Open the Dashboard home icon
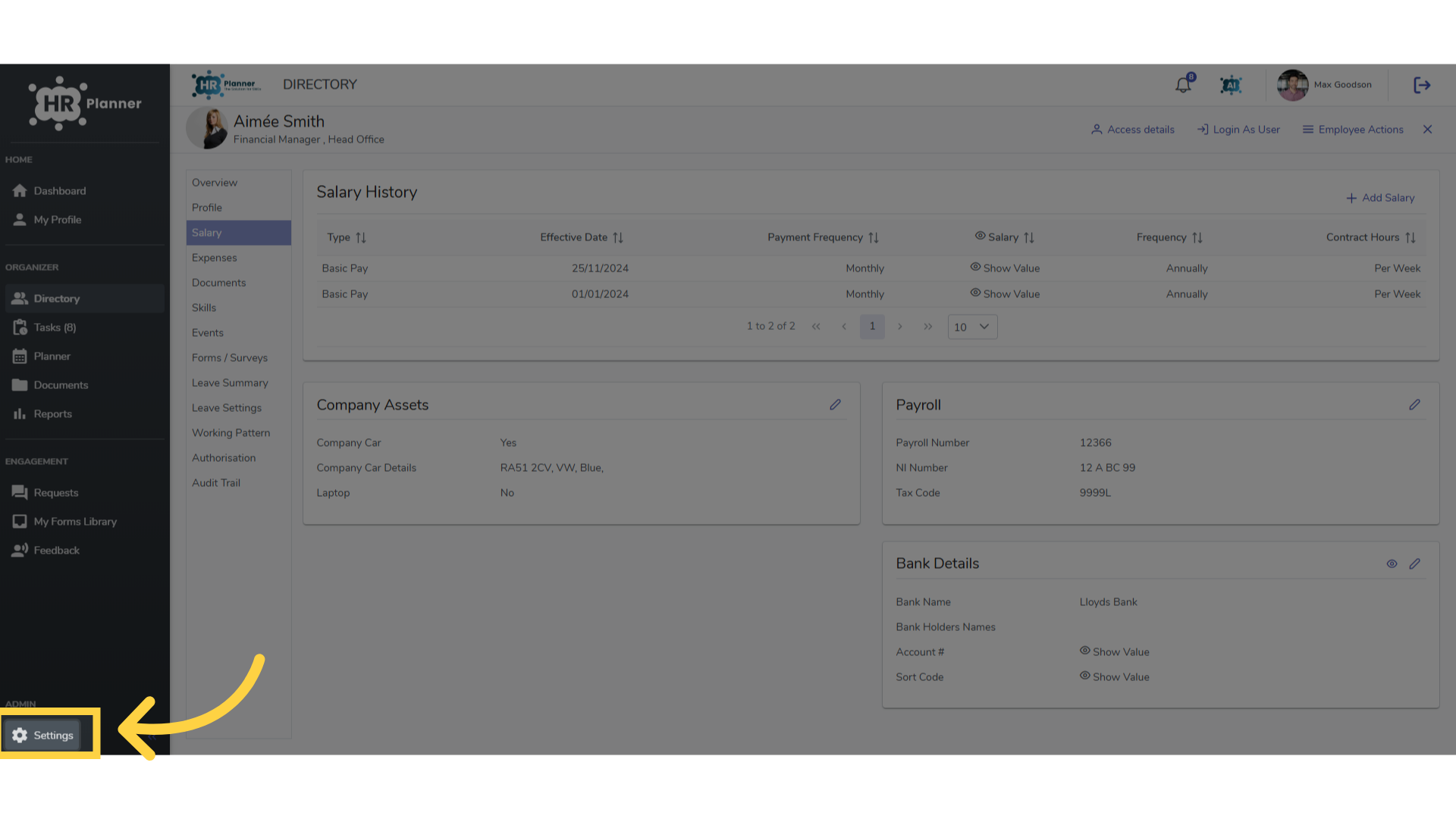Viewport: 1456px width, 819px height. 20,190
